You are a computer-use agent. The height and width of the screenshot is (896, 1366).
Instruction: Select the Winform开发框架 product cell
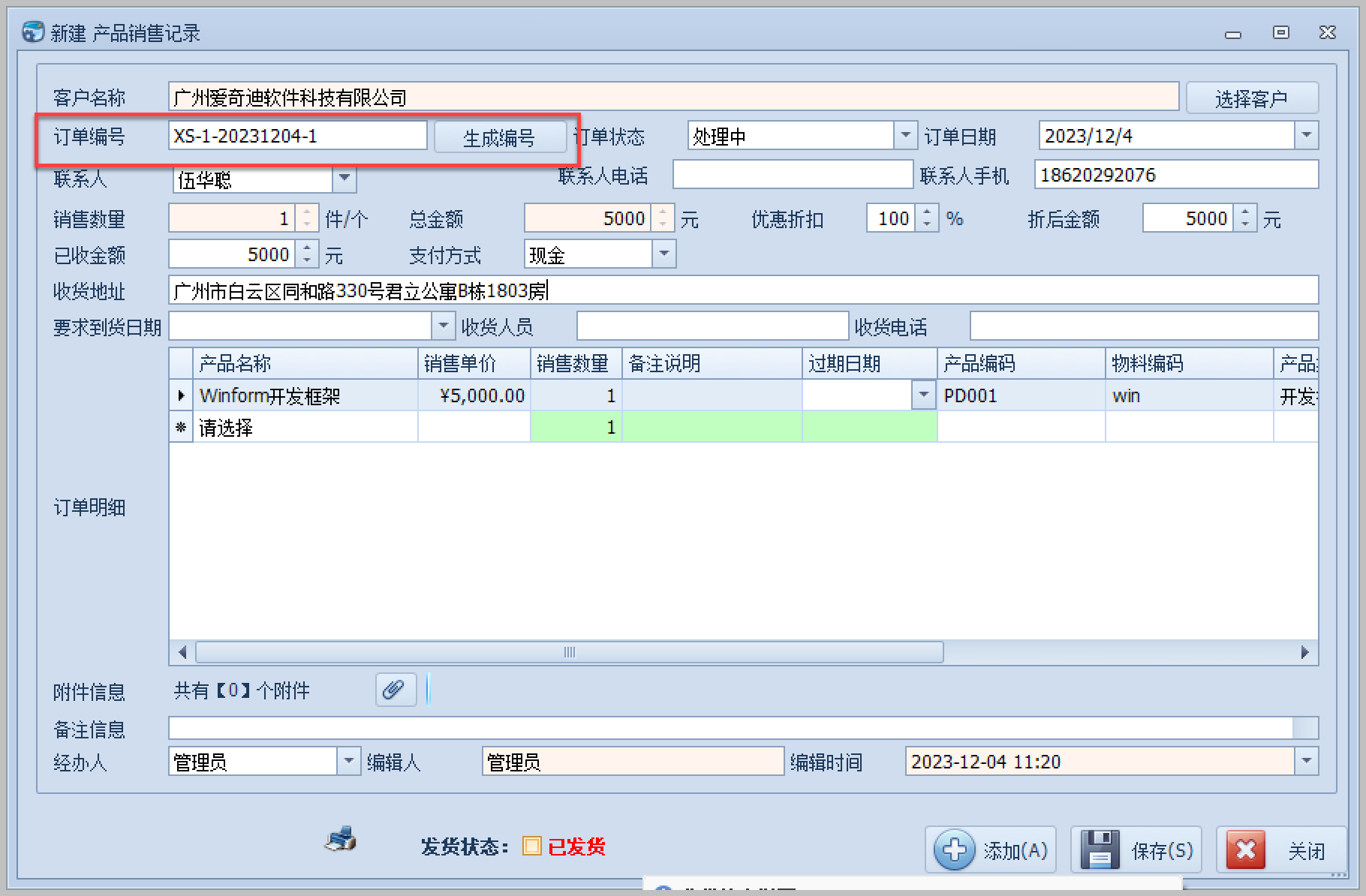[305, 395]
